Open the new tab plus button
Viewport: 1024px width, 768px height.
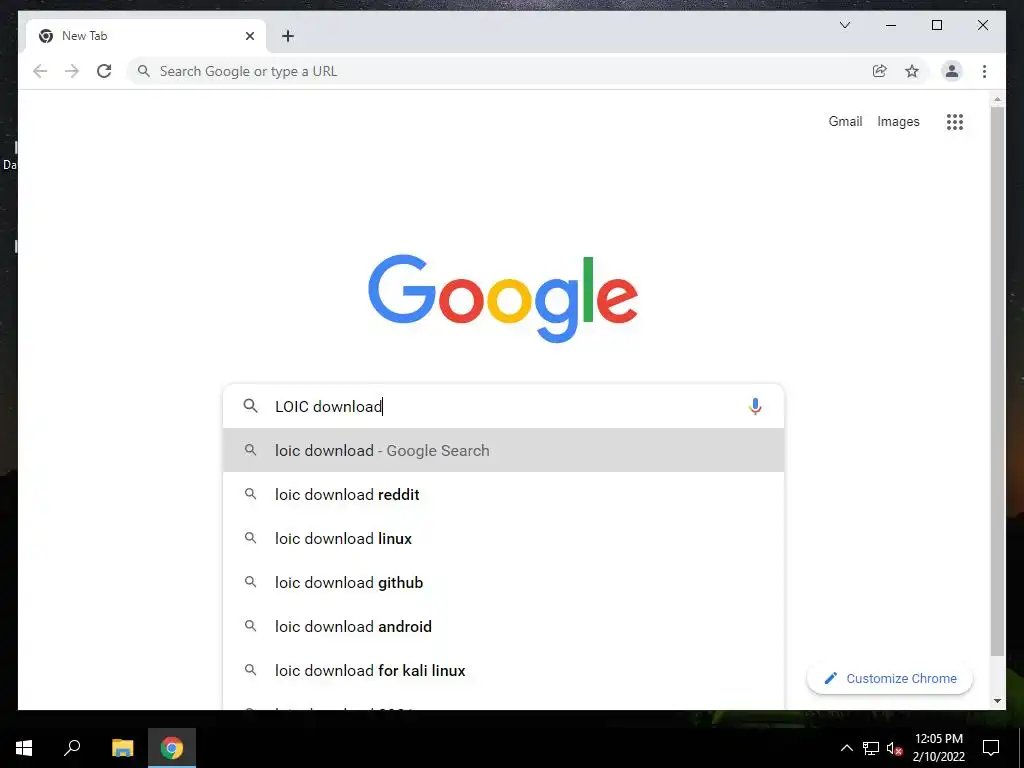(288, 36)
